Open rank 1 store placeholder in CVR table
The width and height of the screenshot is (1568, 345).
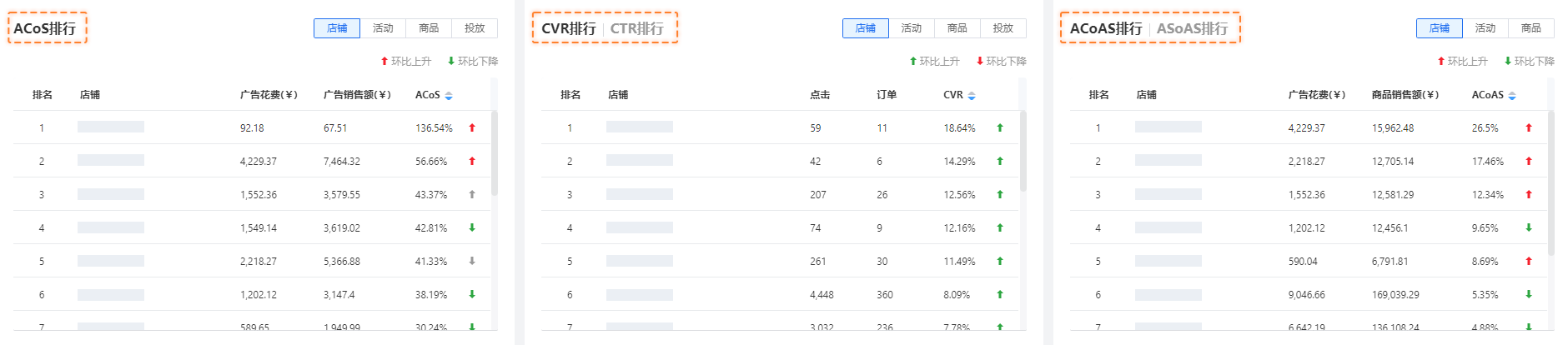click(640, 127)
